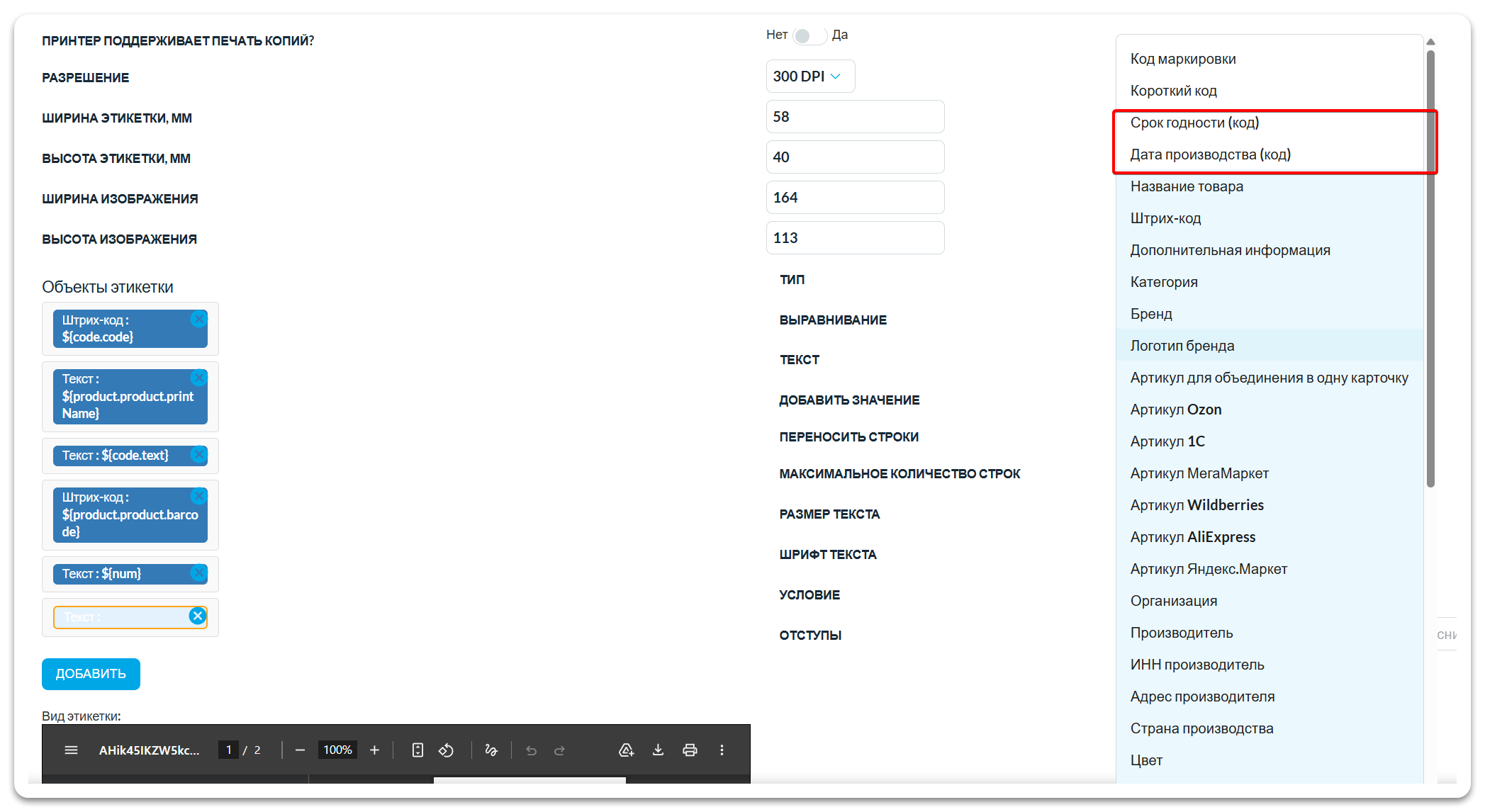This screenshot has width=1485, height=812.
Task: Choose Дата производства (код) option
Action: click(1270, 154)
